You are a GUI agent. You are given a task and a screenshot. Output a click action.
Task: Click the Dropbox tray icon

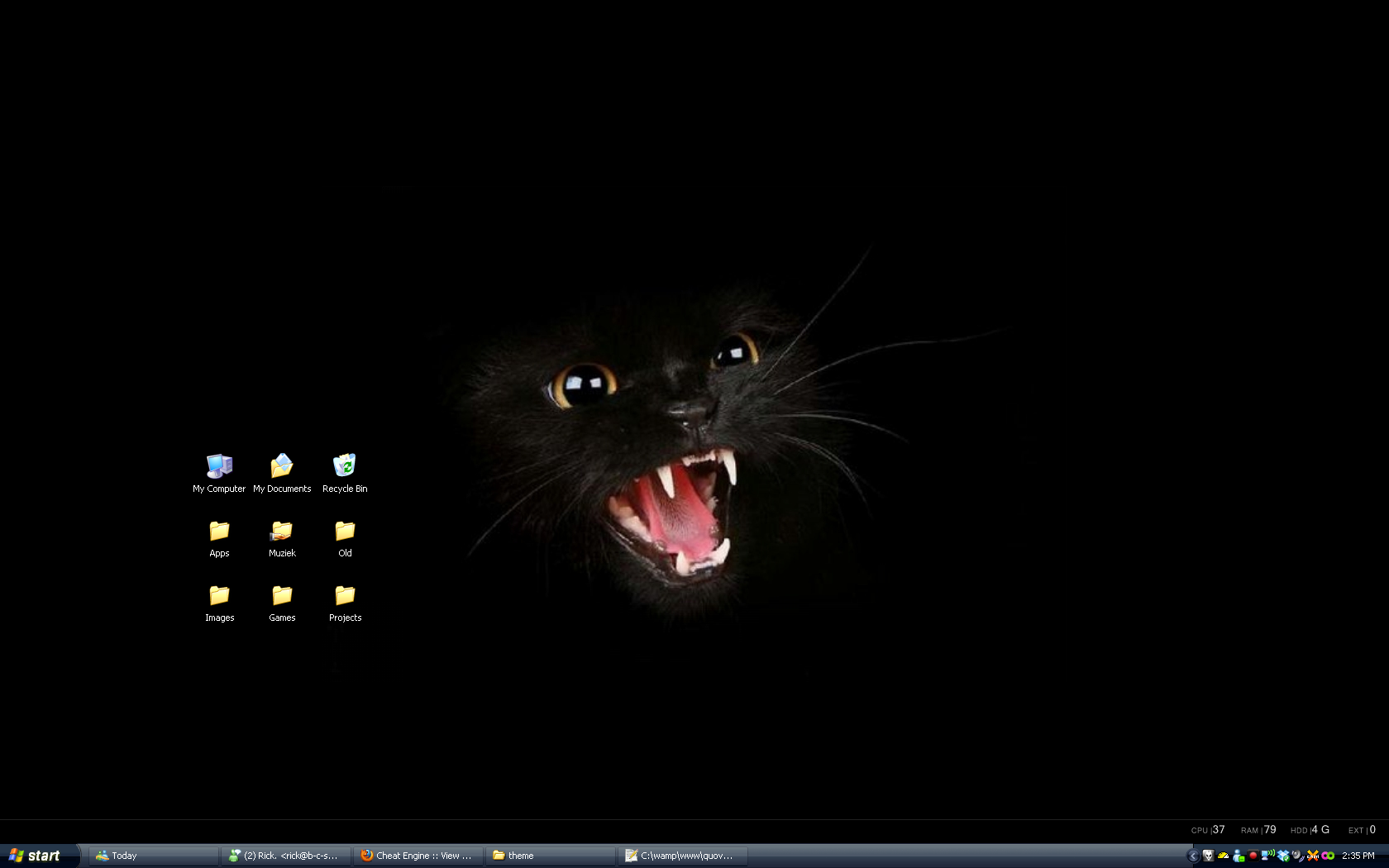(1283, 856)
